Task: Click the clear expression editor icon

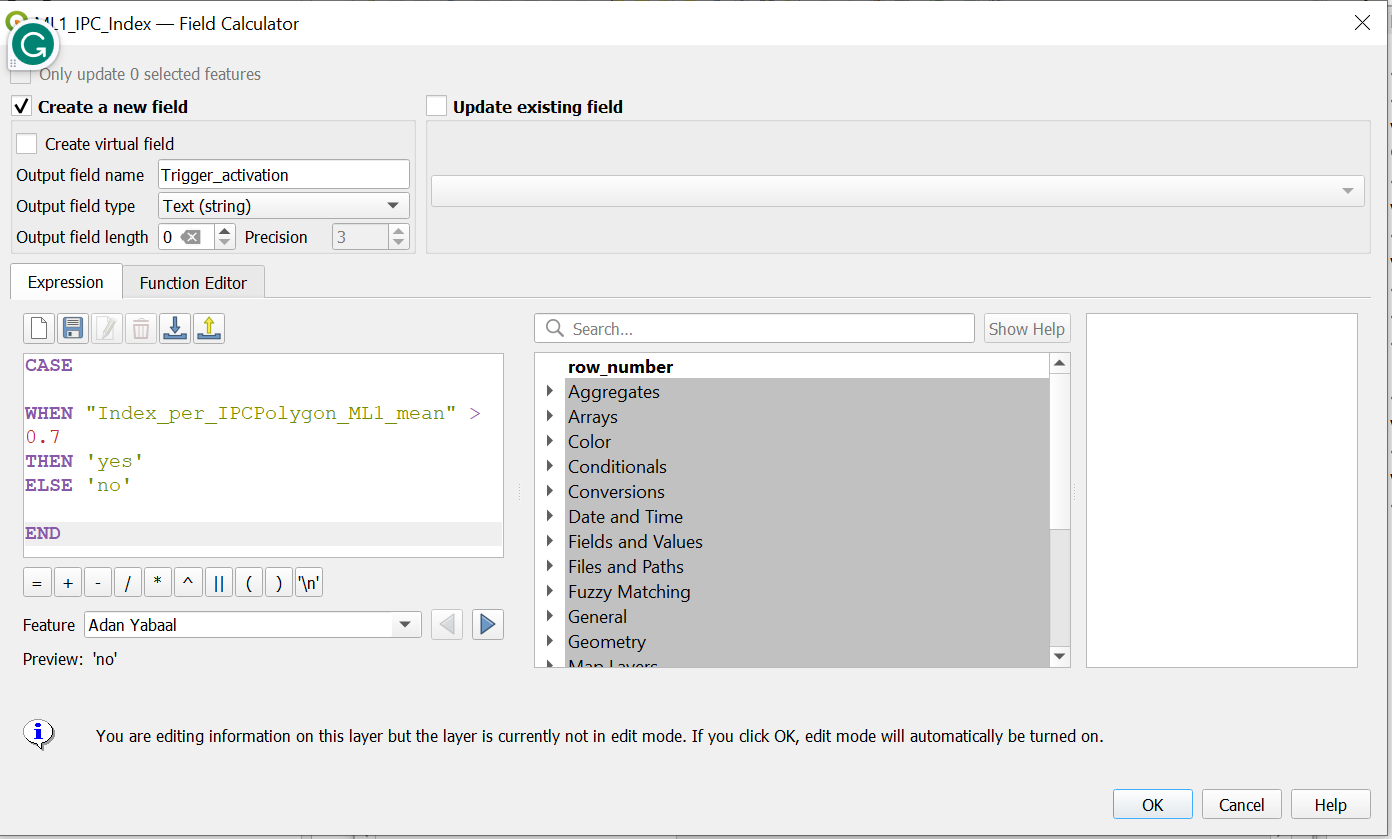Action: [x=39, y=328]
